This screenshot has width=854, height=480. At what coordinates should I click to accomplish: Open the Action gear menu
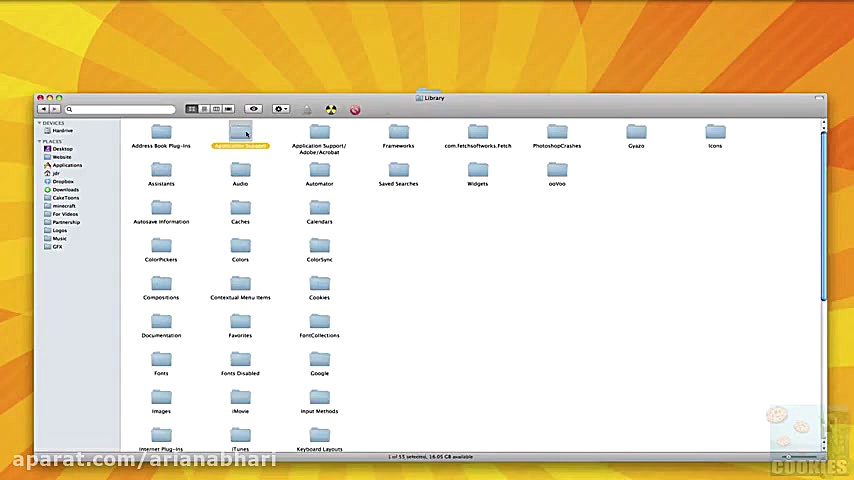coord(281,109)
